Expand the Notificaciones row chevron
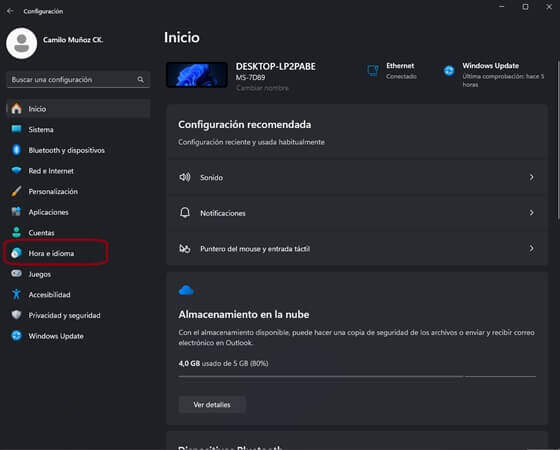The image size is (560, 450). click(531, 213)
